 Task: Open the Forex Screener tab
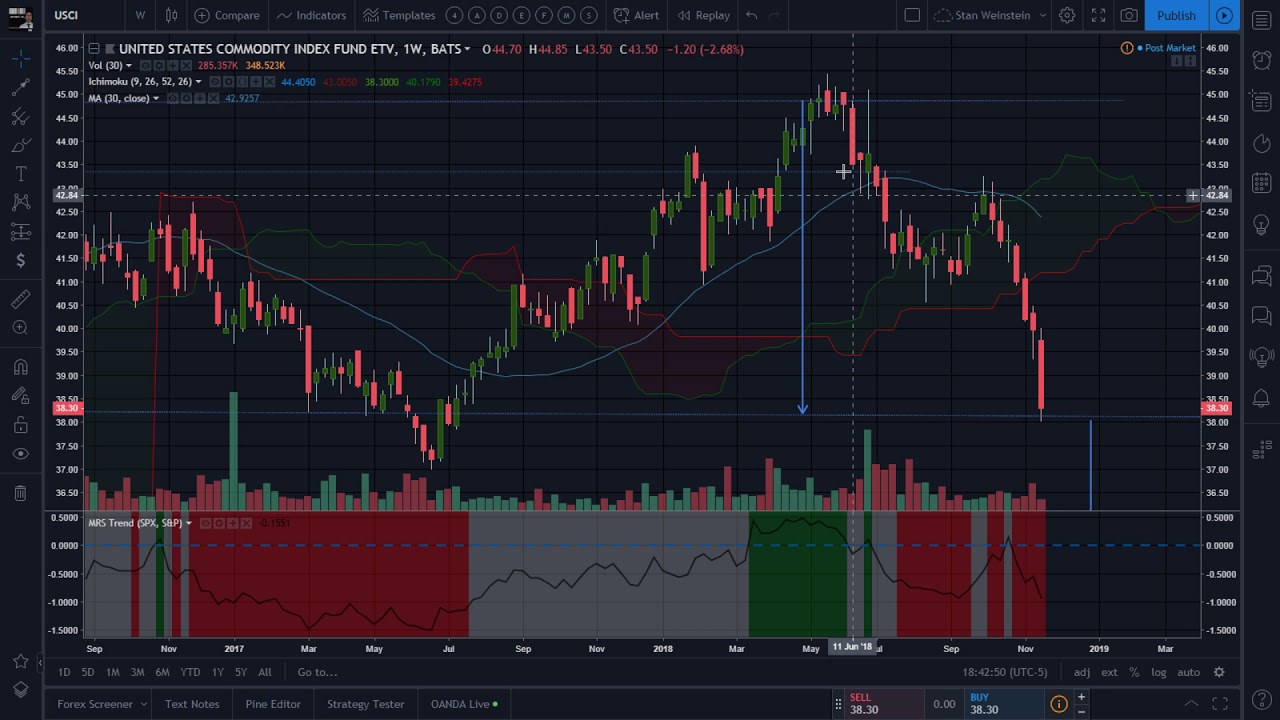[95, 704]
